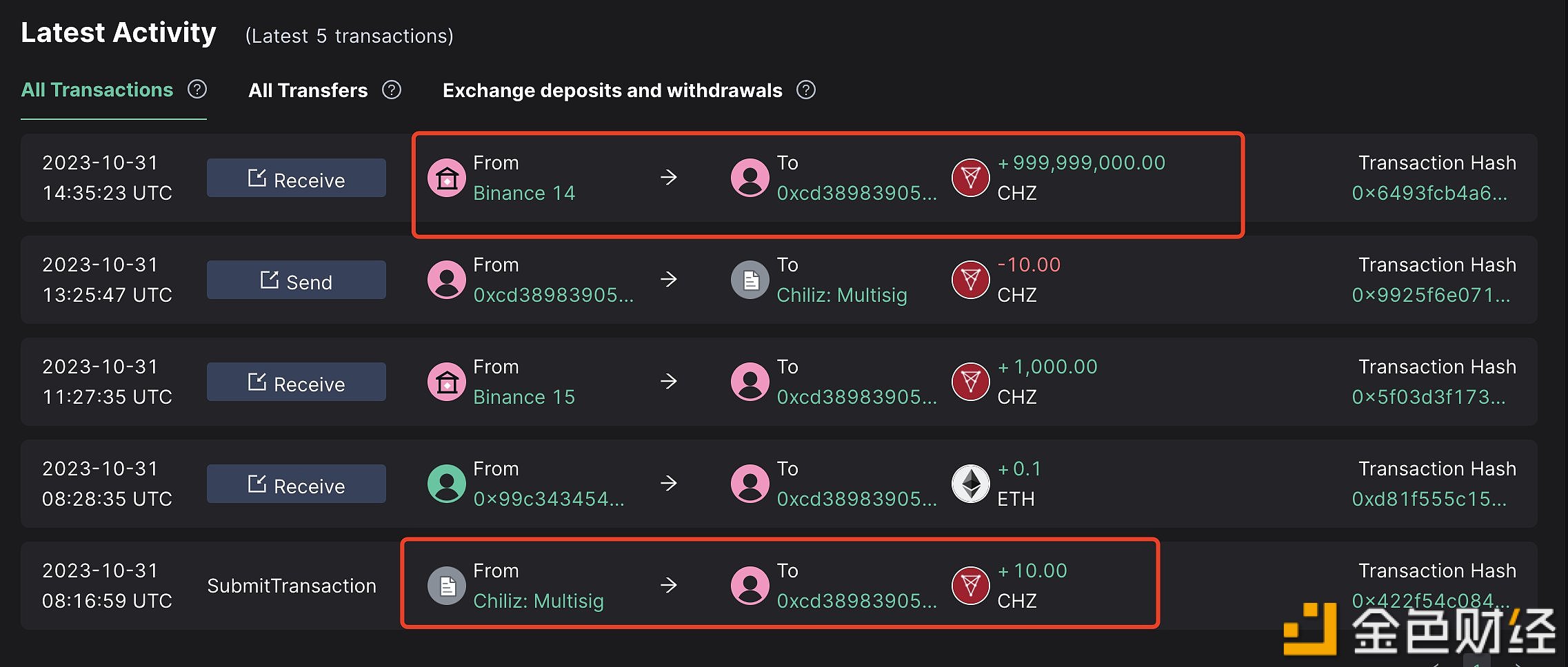Click the Receive button at 14:35:23 UTC

(296, 178)
